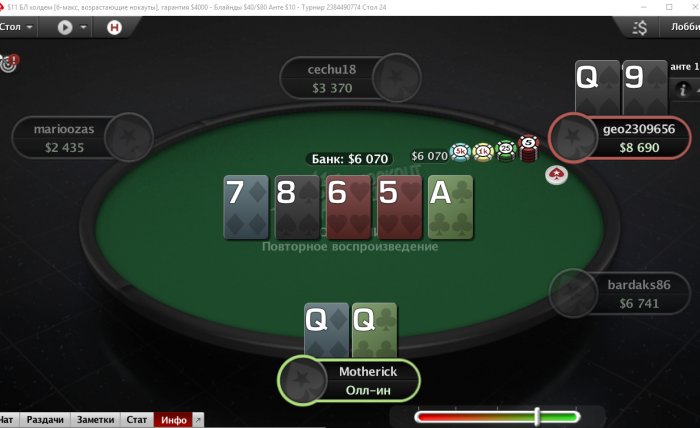Open the cashier dollar icon
Image resolution: width=700 pixels, height=428 pixels.
click(640, 28)
